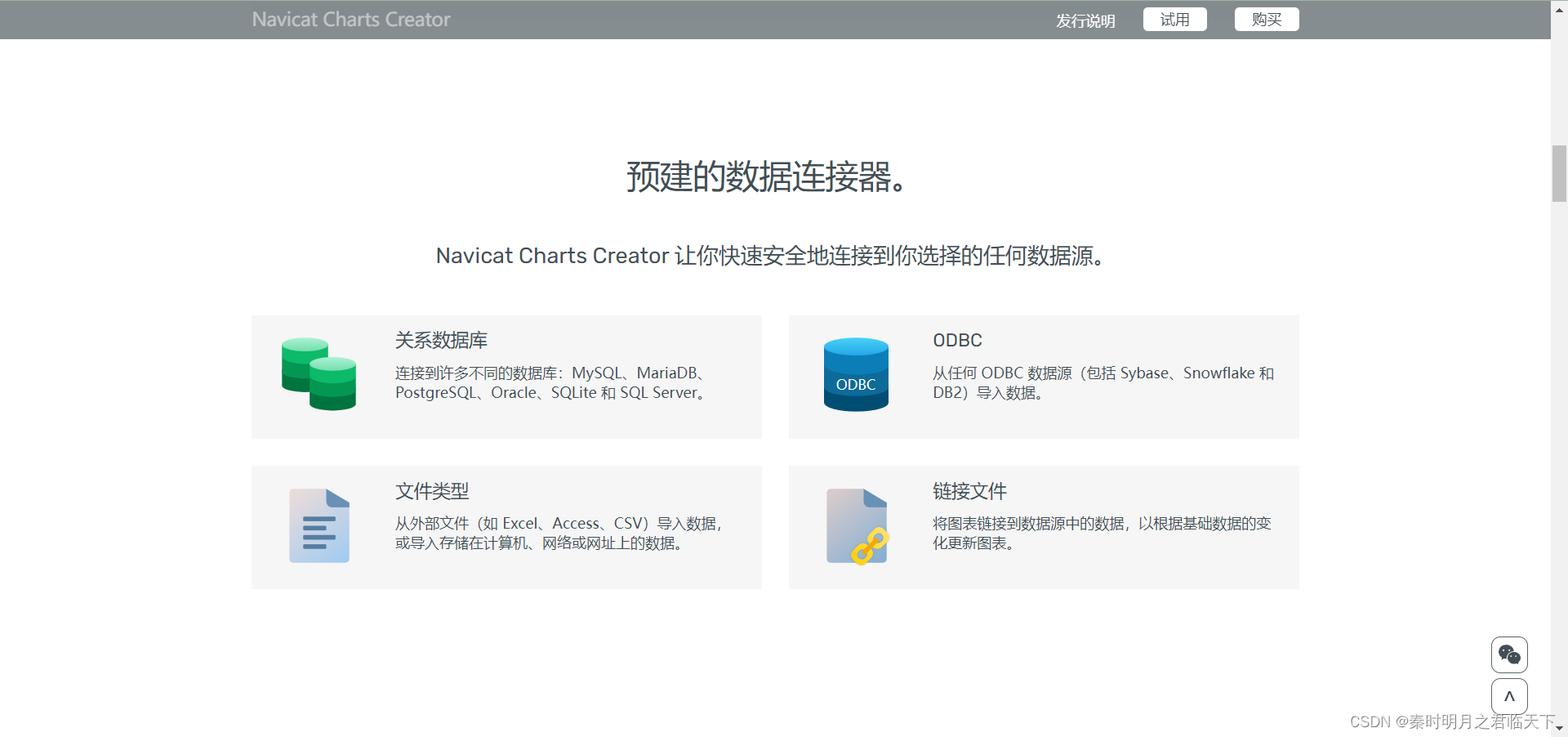Open the 发行说明 release notes link
The height and width of the screenshot is (737, 1568).
1085,20
